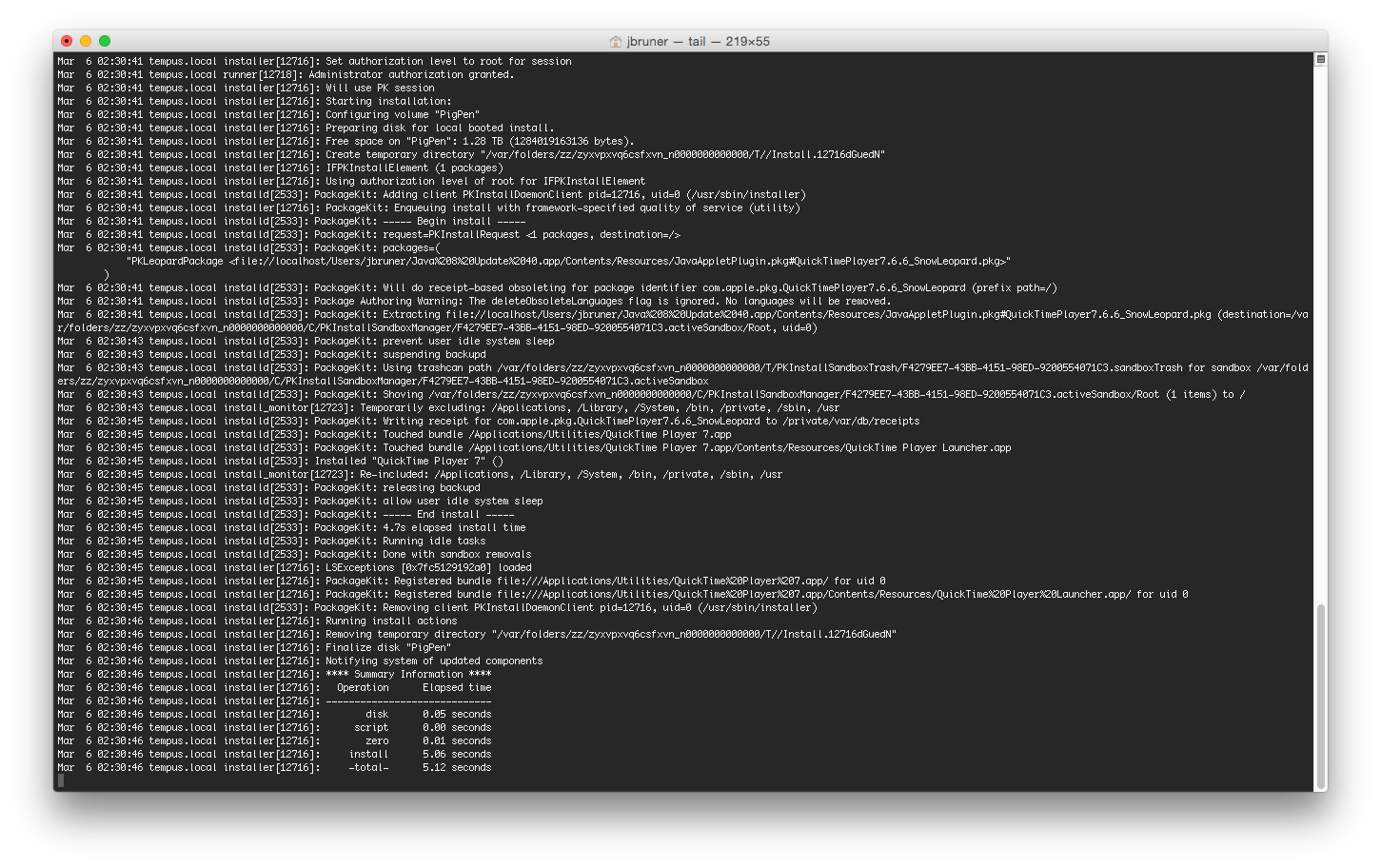This screenshot has height=868, width=1381.
Task: Click 'Touched bundle' line ending 'QuickTime Player 7.app'
Action: point(394,434)
